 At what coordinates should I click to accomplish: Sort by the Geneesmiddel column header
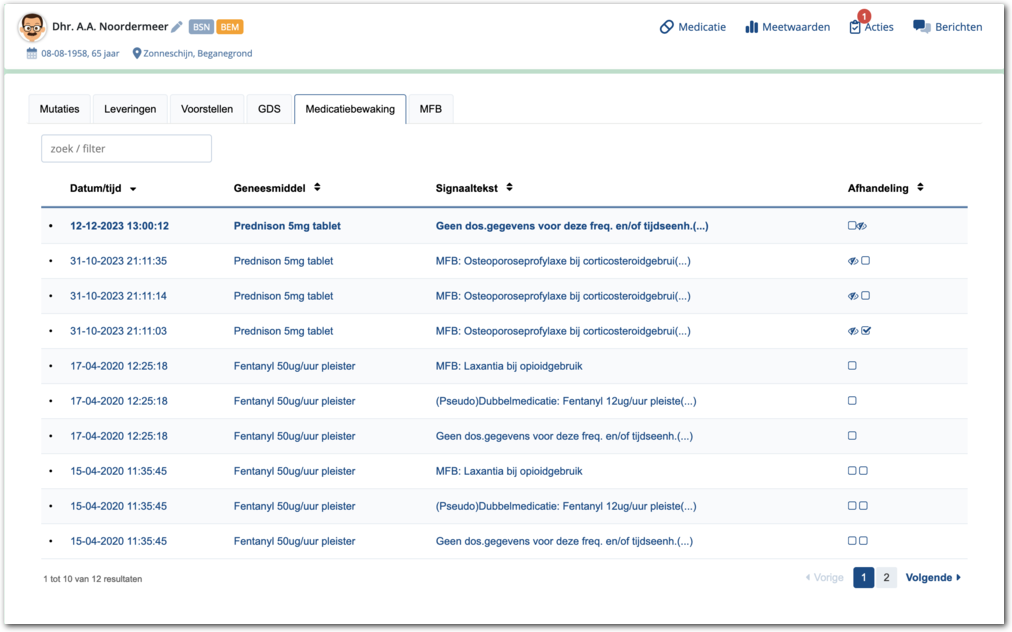pyautogui.click(x=276, y=188)
